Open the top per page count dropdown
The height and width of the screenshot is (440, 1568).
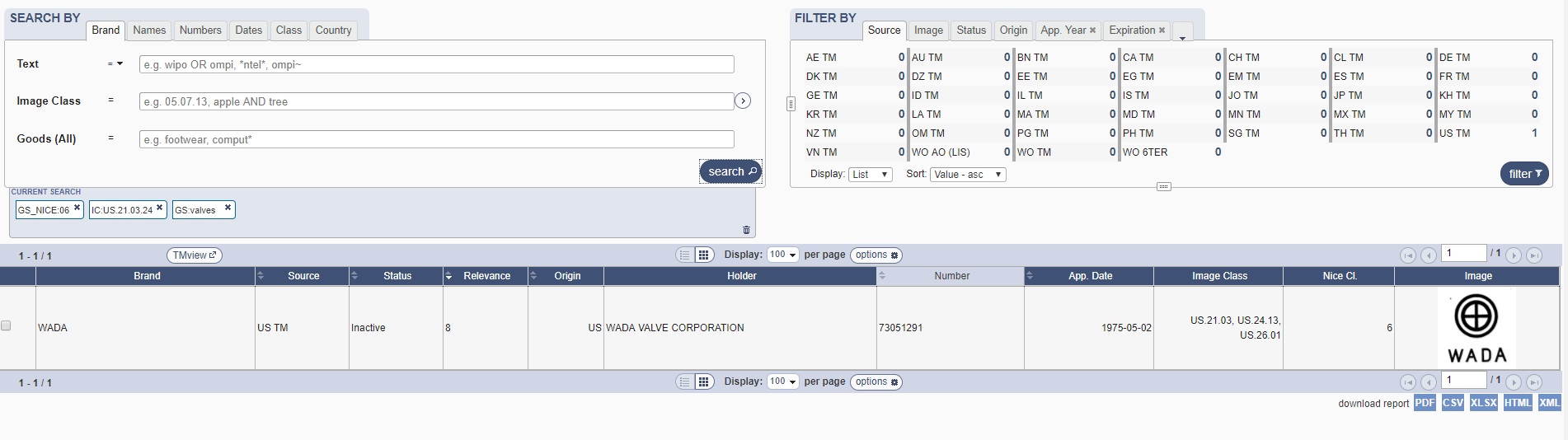point(782,255)
